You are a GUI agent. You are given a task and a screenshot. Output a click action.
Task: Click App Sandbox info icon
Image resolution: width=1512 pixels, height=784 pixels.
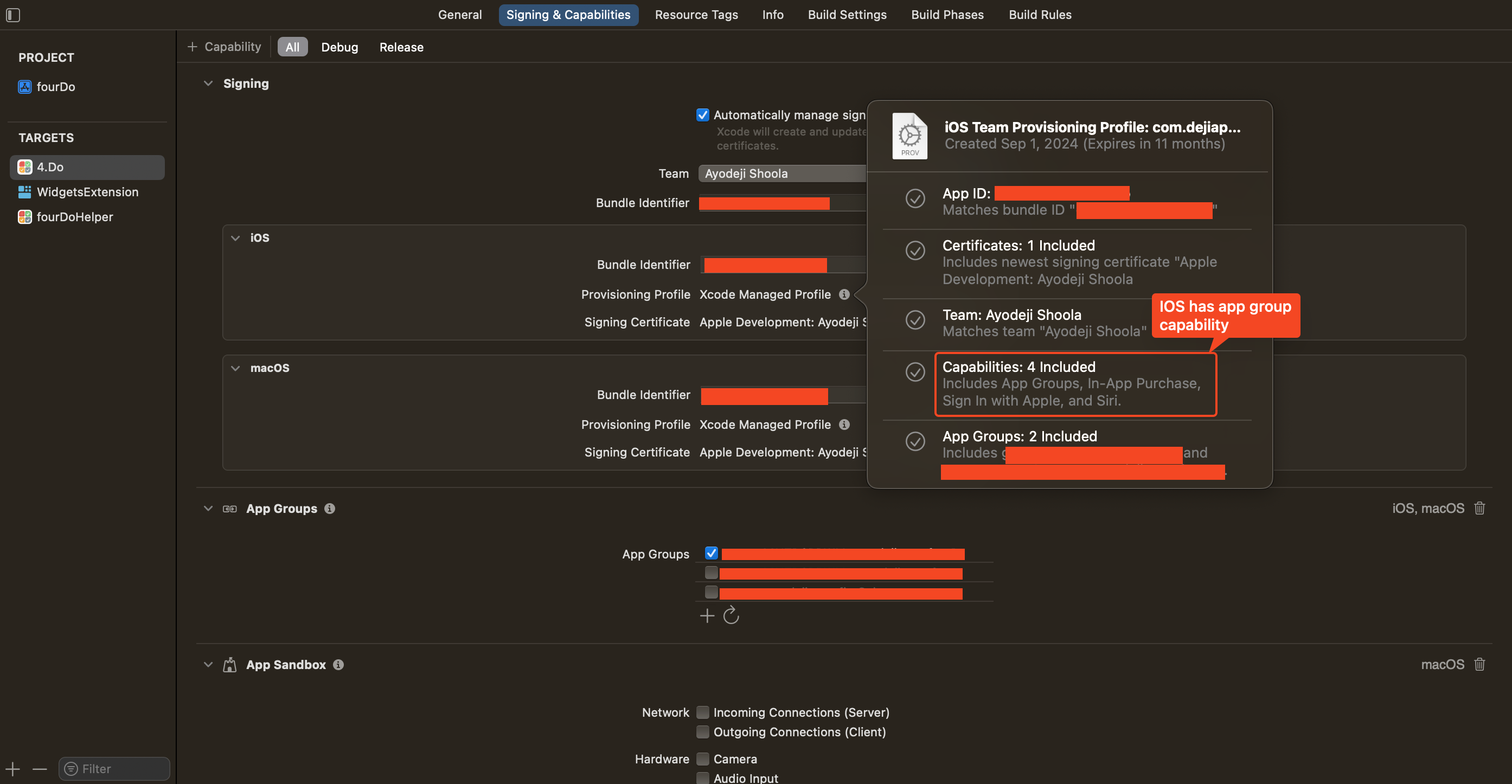coord(338,665)
